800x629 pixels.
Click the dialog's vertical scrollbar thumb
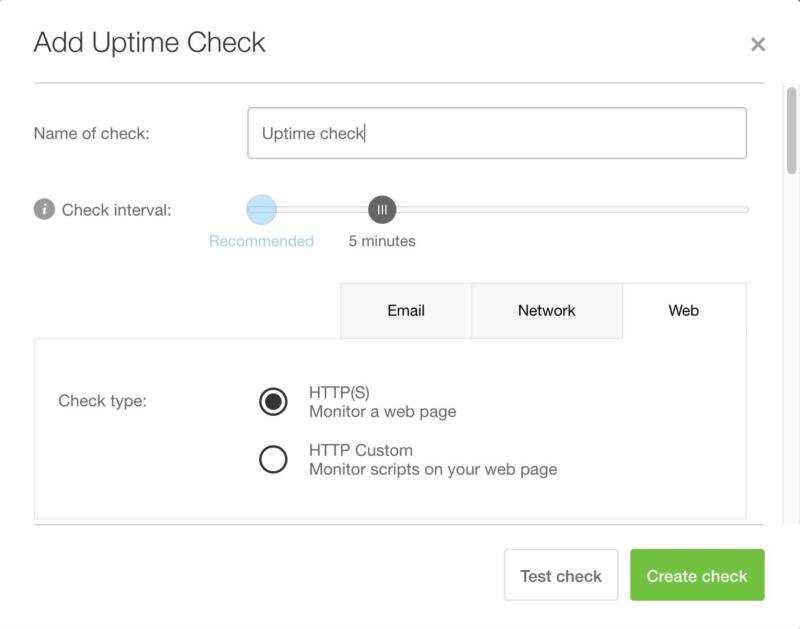tap(791, 130)
